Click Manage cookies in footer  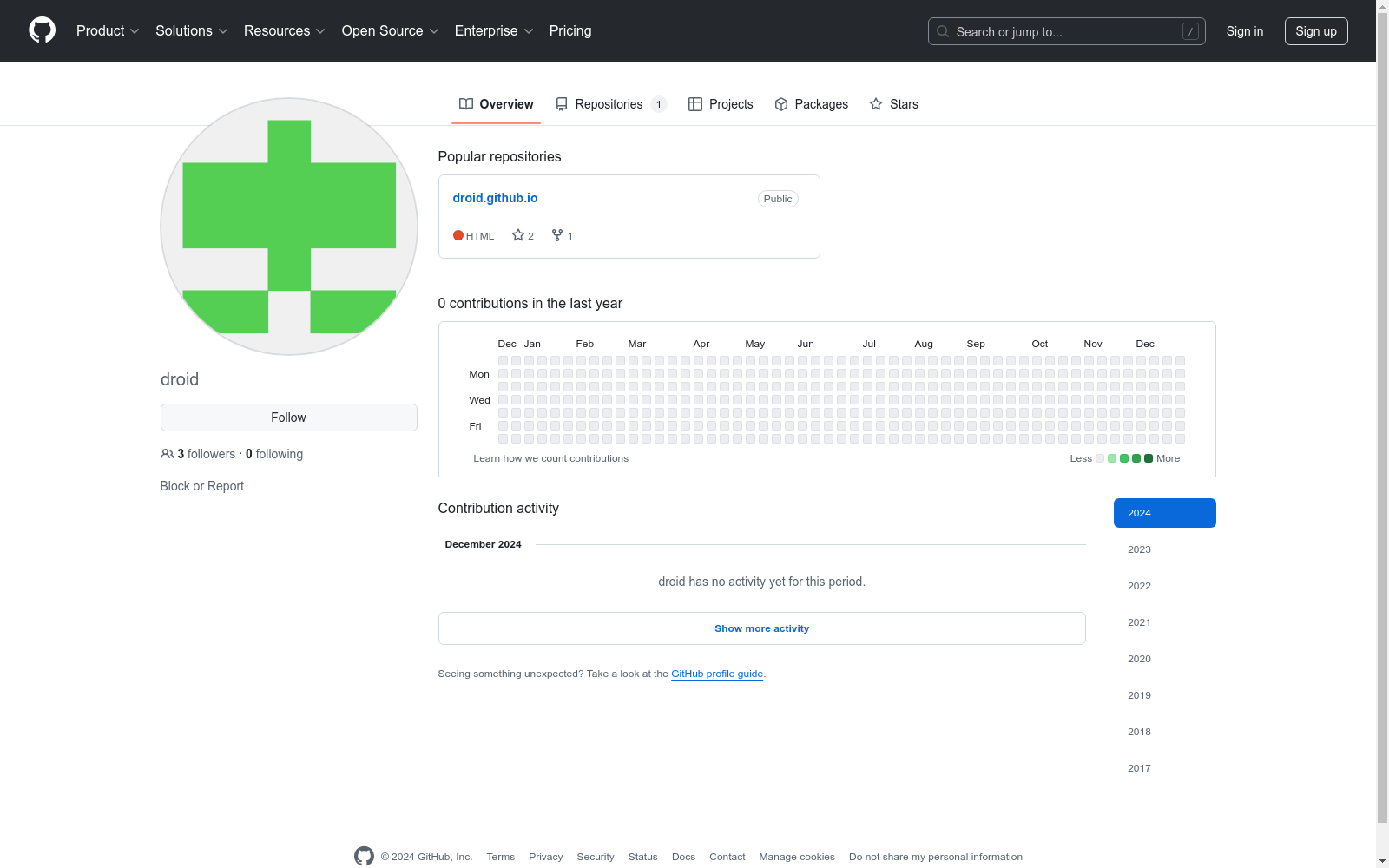coord(797,857)
